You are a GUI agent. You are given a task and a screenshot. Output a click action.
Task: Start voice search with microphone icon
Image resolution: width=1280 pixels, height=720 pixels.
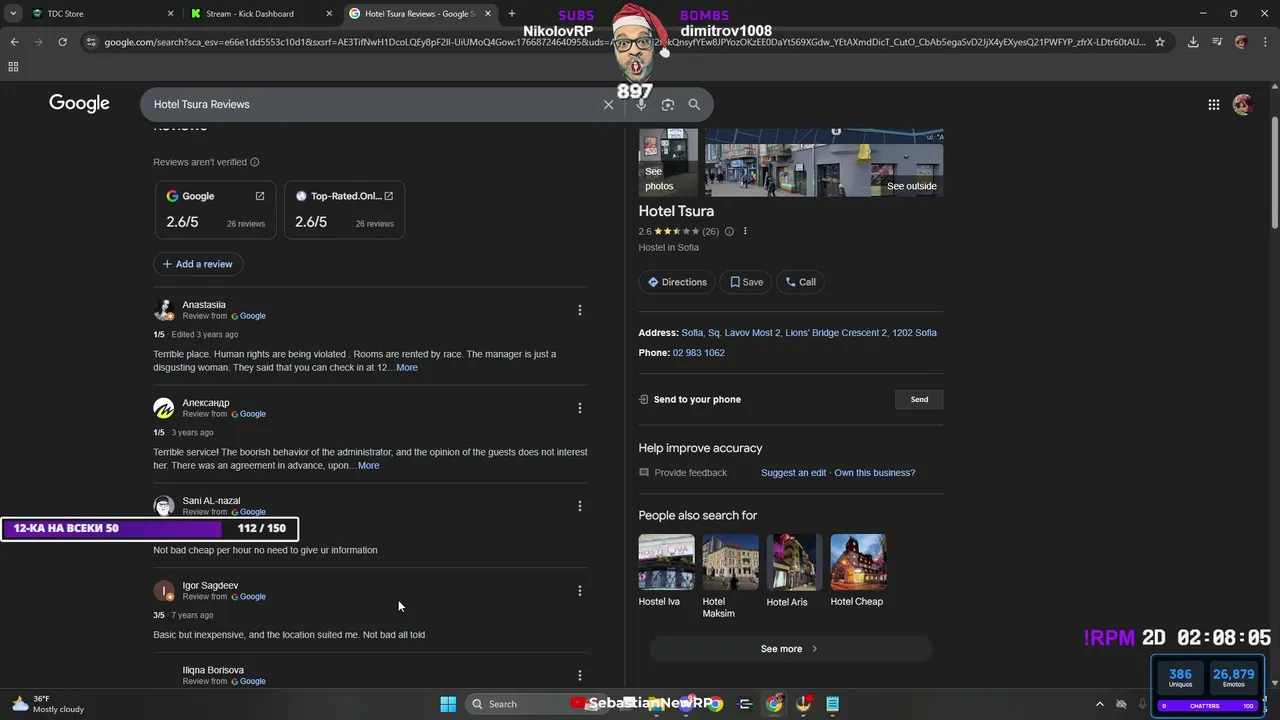coord(641,104)
